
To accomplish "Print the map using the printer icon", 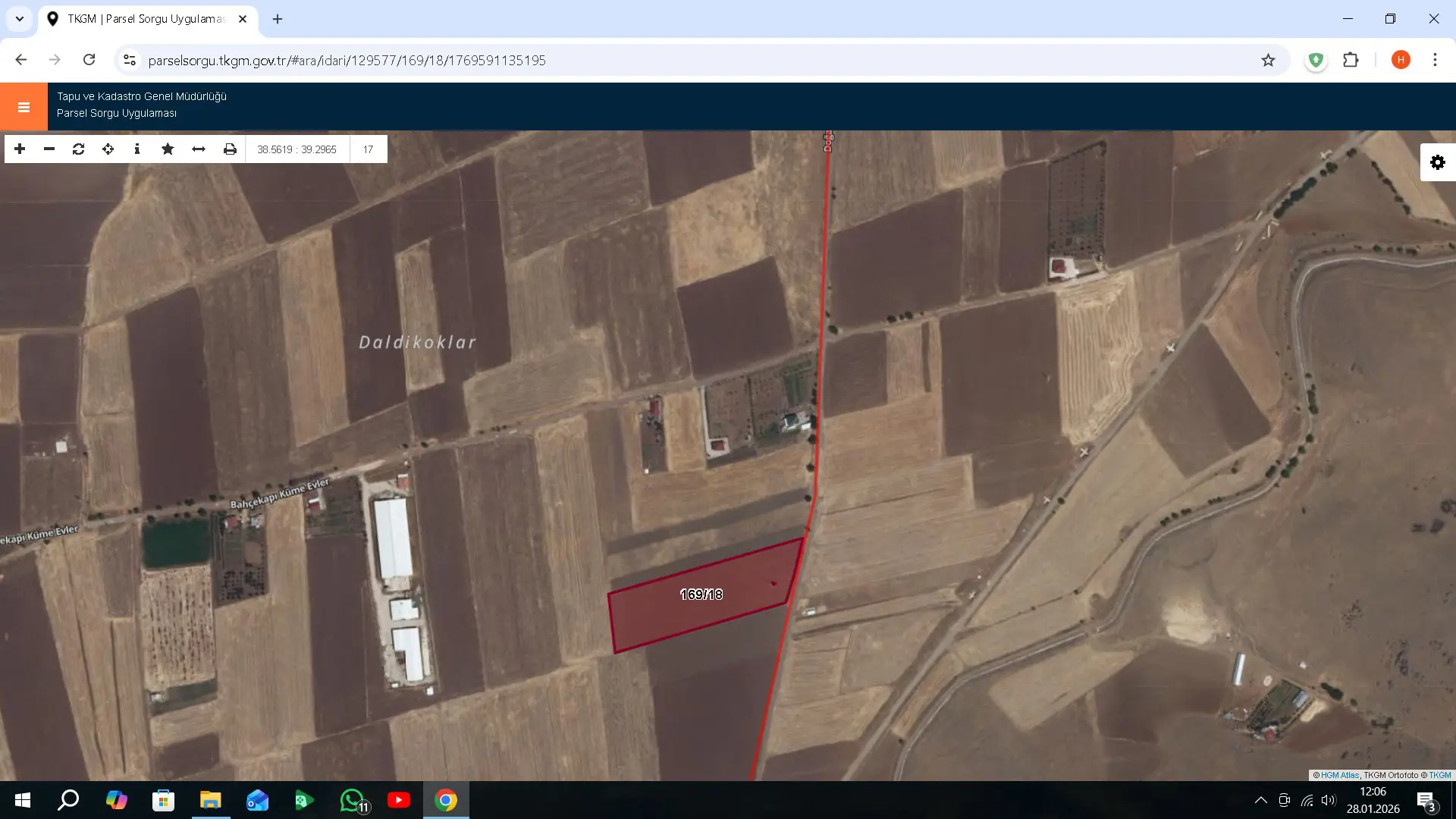I will pyautogui.click(x=230, y=149).
